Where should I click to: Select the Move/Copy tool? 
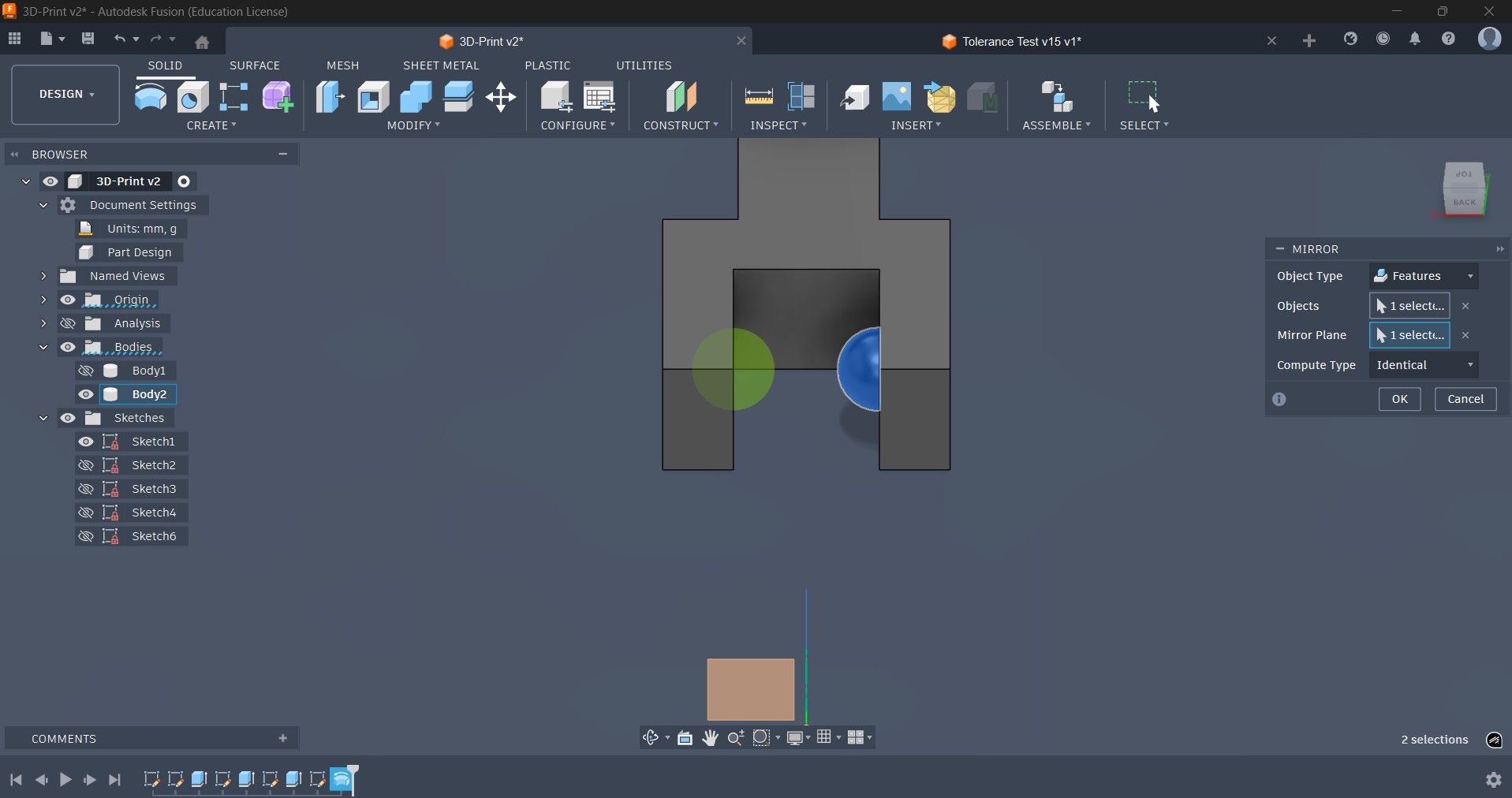(x=501, y=97)
